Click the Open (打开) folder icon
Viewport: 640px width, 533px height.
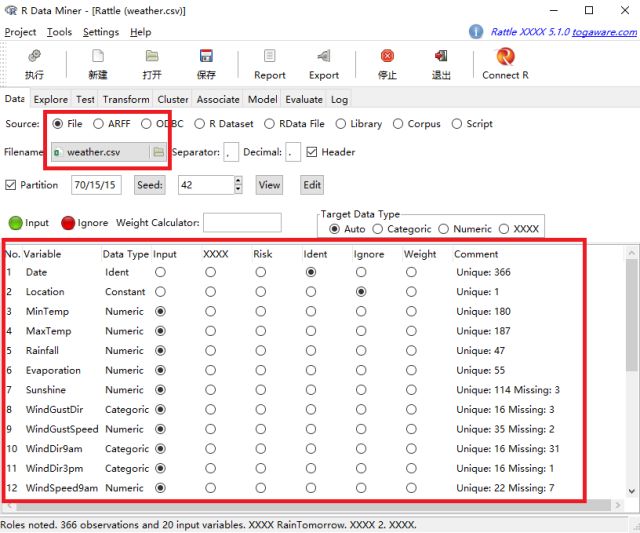(x=152, y=56)
